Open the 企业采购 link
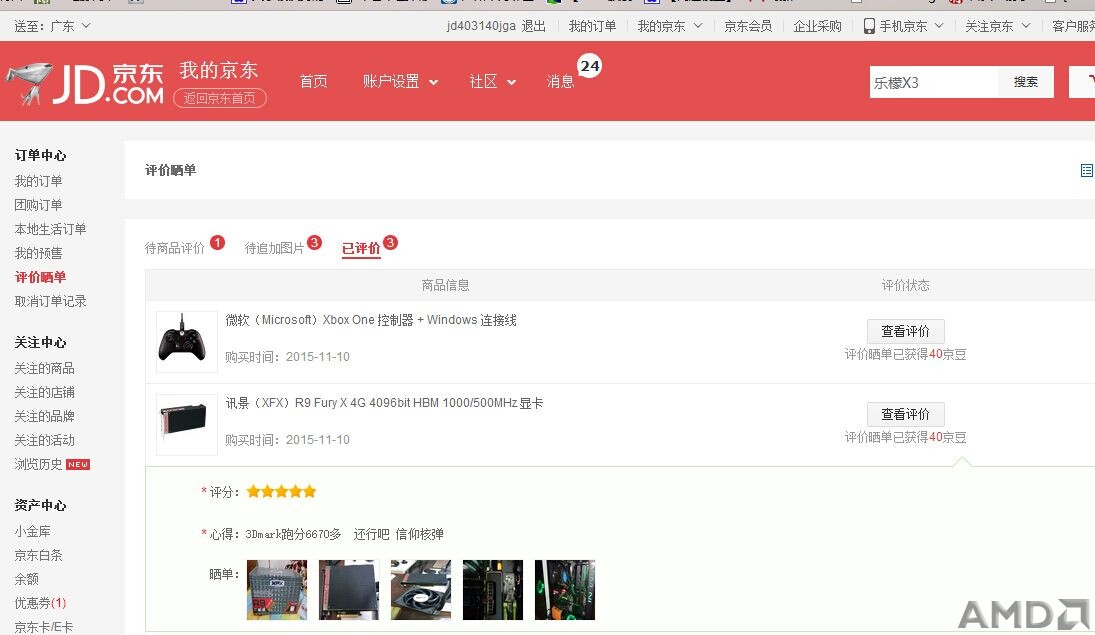1095x635 pixels. coord(817,26)
